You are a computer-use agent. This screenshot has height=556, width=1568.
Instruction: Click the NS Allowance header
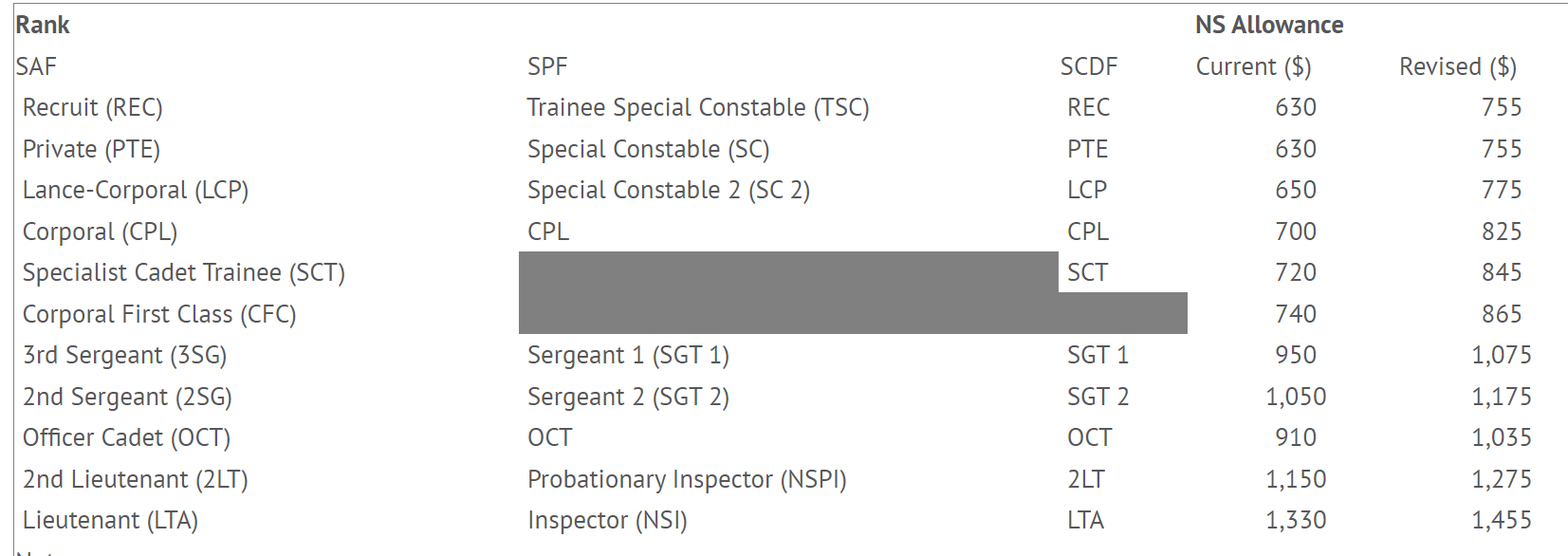[1268, 26]
